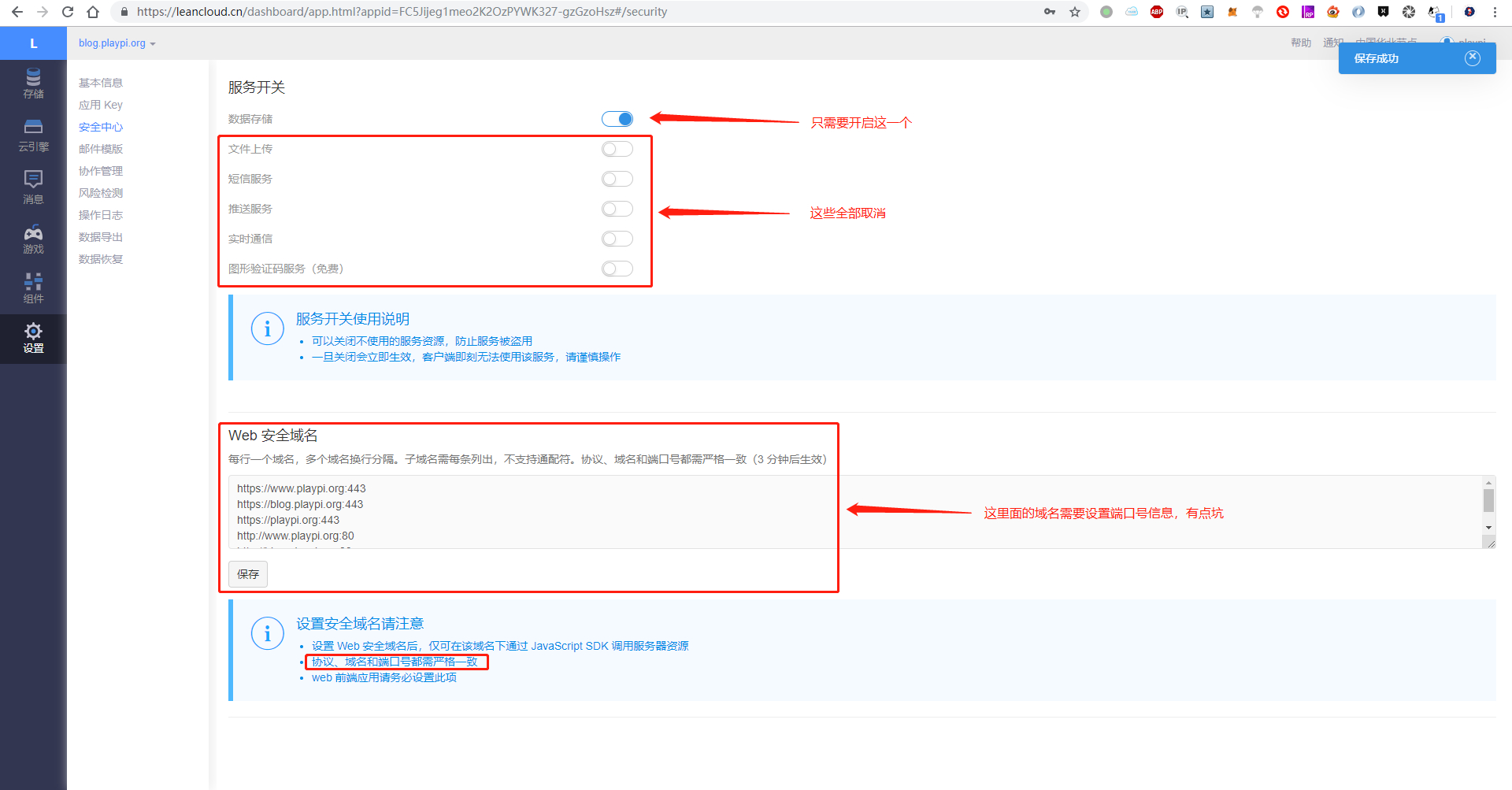Open the saved passwords key icon
The image size is (1512, 790).
point(1050,12)
